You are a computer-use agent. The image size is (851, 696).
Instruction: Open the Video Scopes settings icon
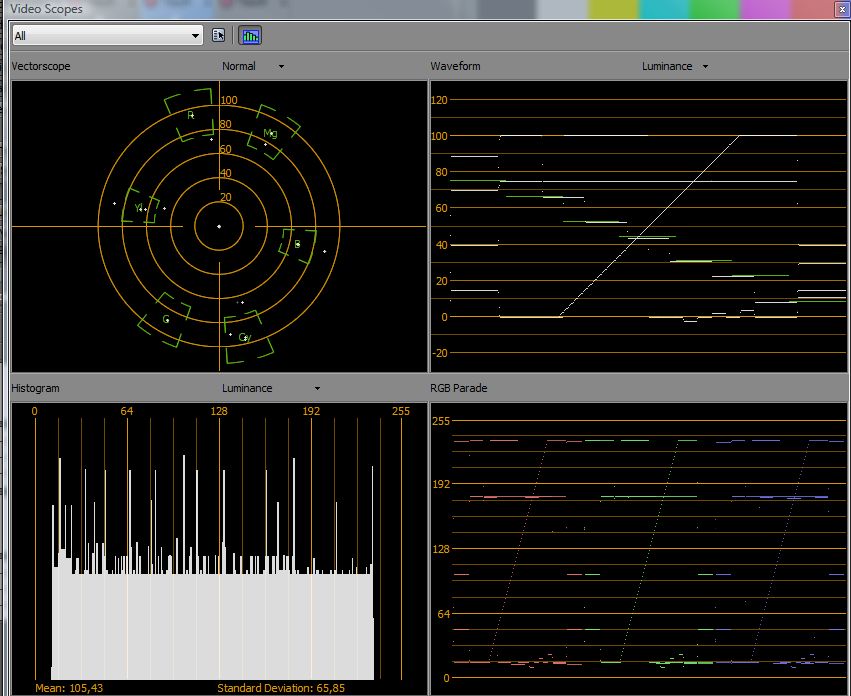(219, 36)
